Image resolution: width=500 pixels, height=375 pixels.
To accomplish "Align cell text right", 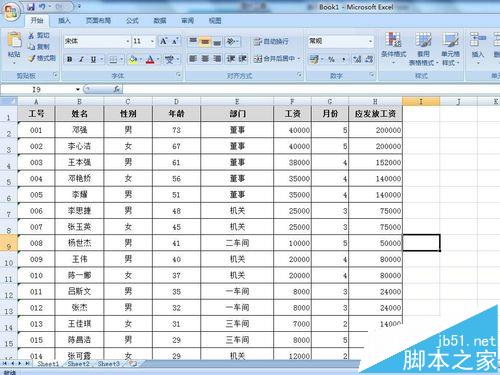I will pos(217,59).
